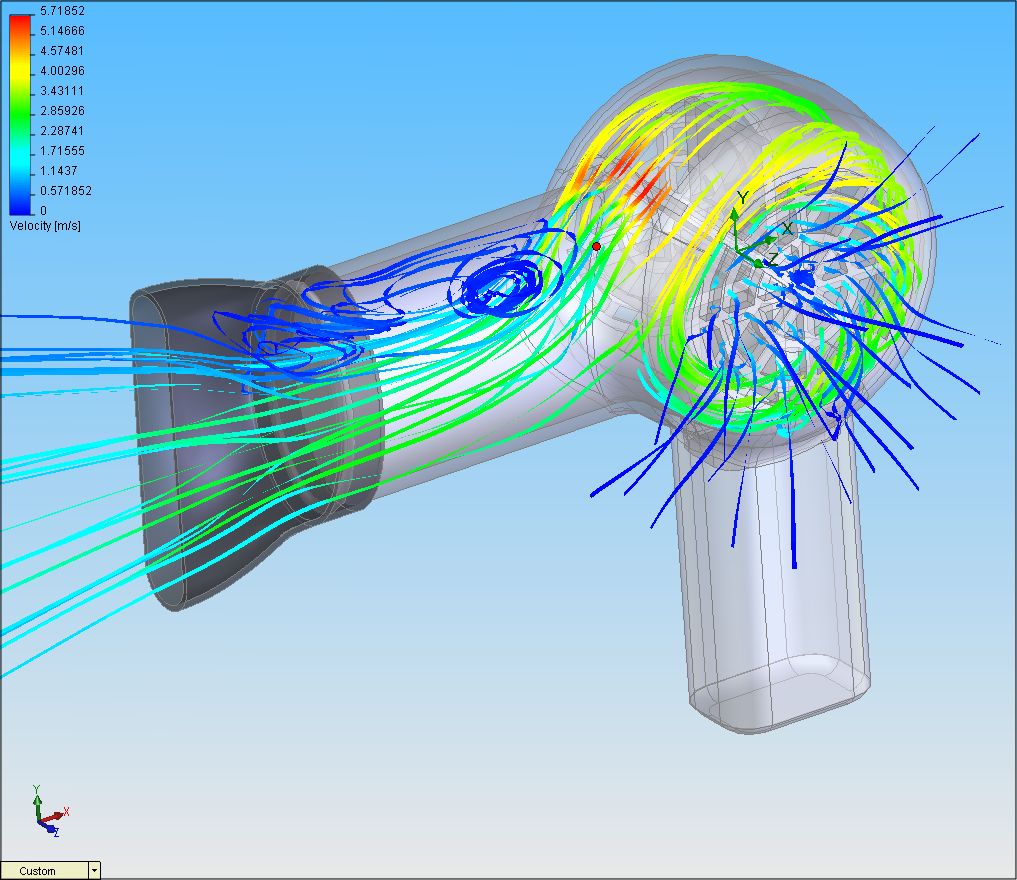Click the 2.85926 legend tick value
Screen dimensions: 1017x880
click(x=62, y=111)
